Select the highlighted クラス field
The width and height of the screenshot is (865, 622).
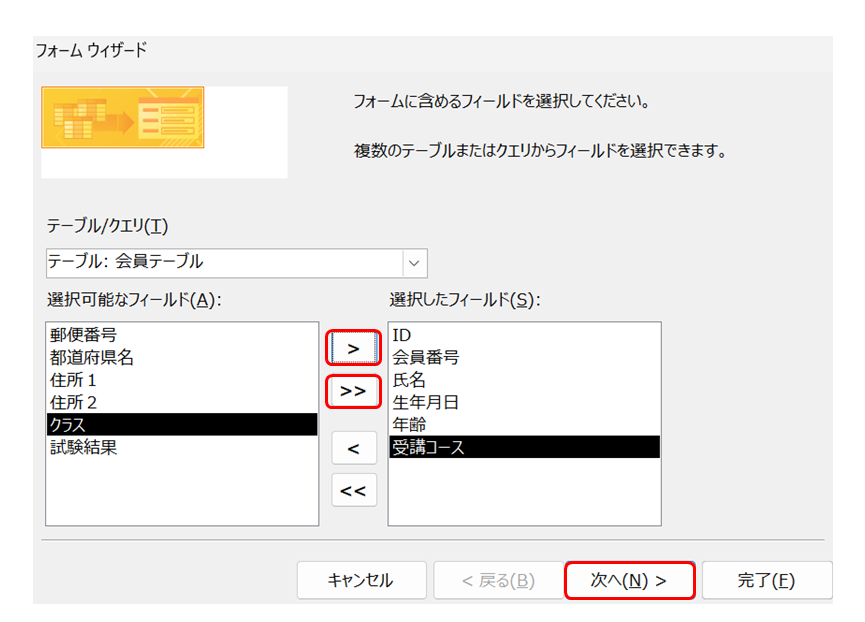coord(181,425)
